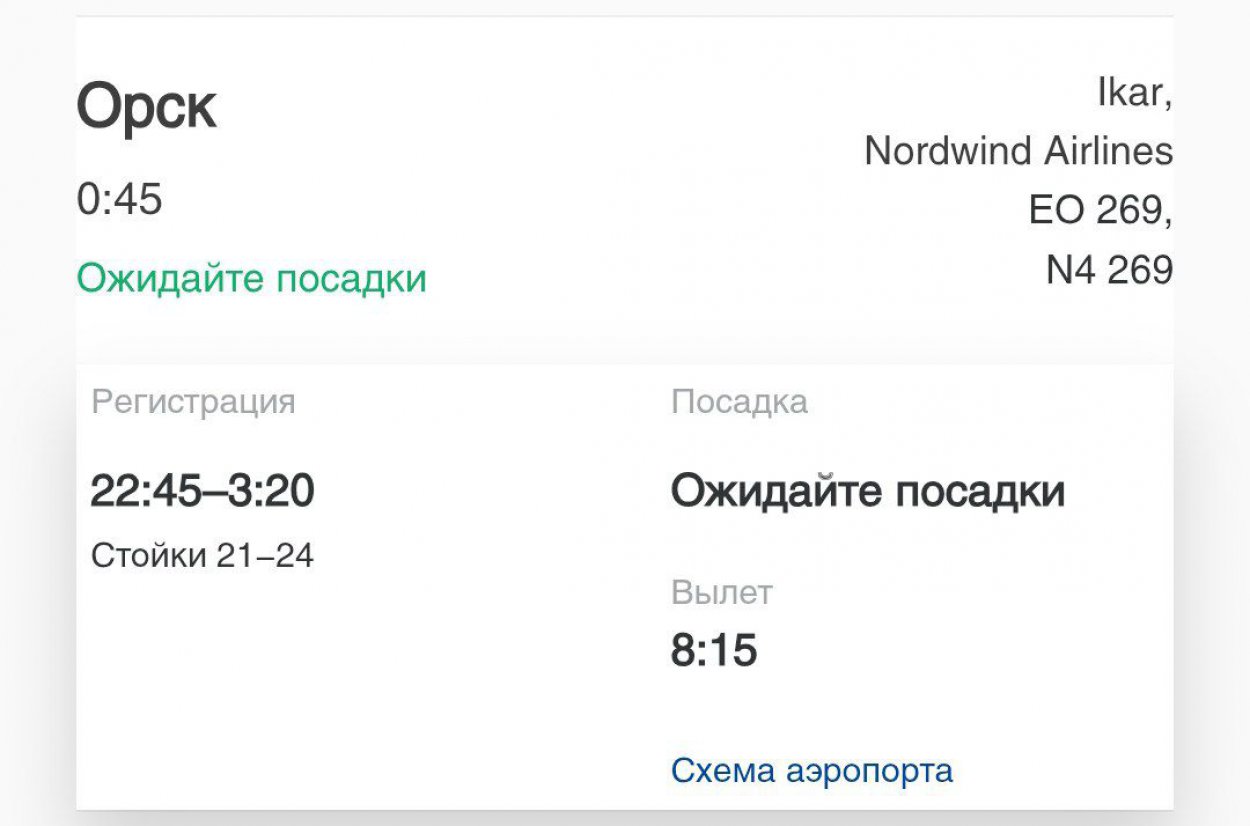Viewport: 1250px width, 826px height.
Task: Click the Ikar carrier name
Action: click(1133, 93)
